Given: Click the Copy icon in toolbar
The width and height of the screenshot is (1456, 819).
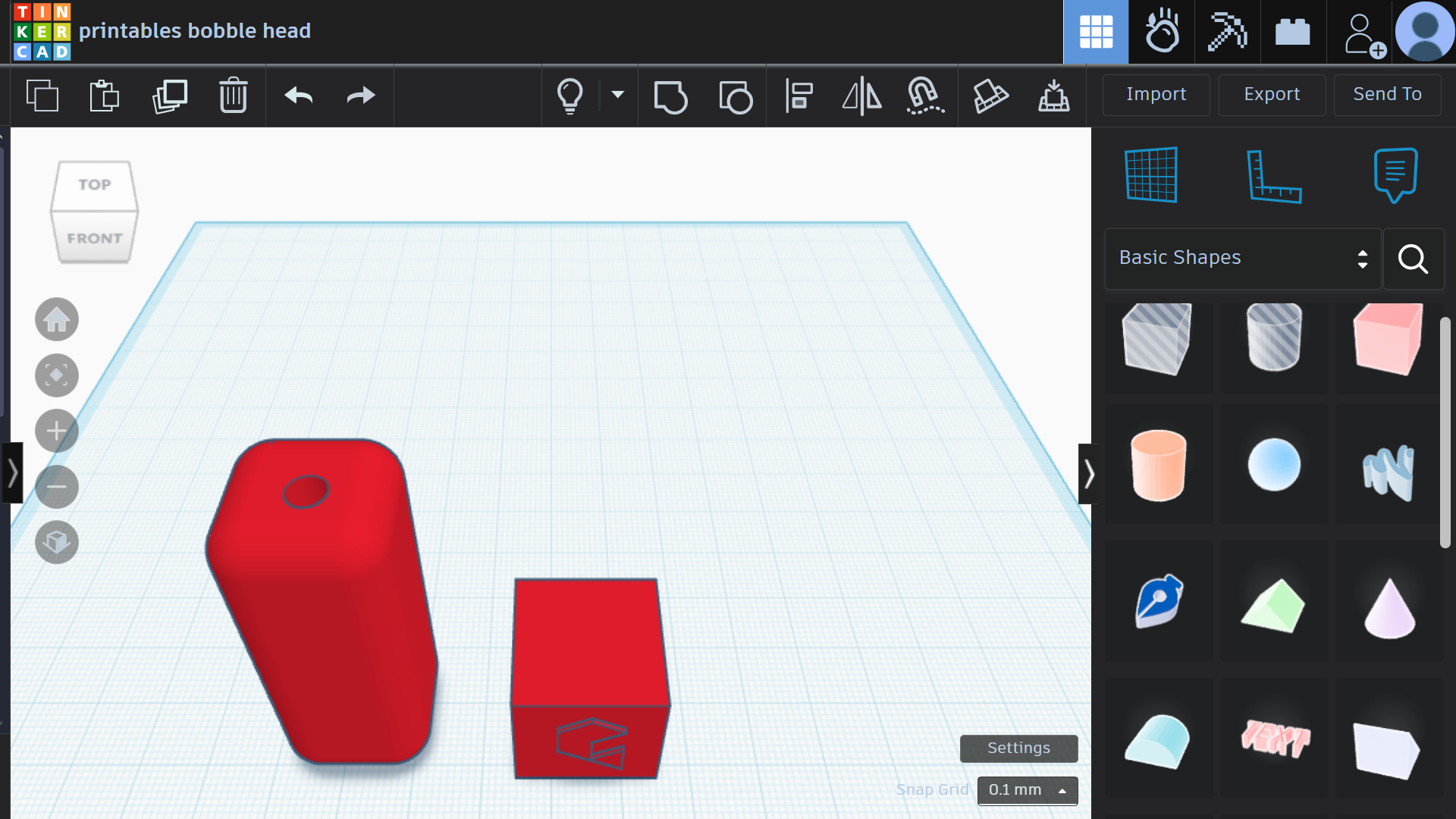Looking at the screenshot, I should (x=42, y=96).
